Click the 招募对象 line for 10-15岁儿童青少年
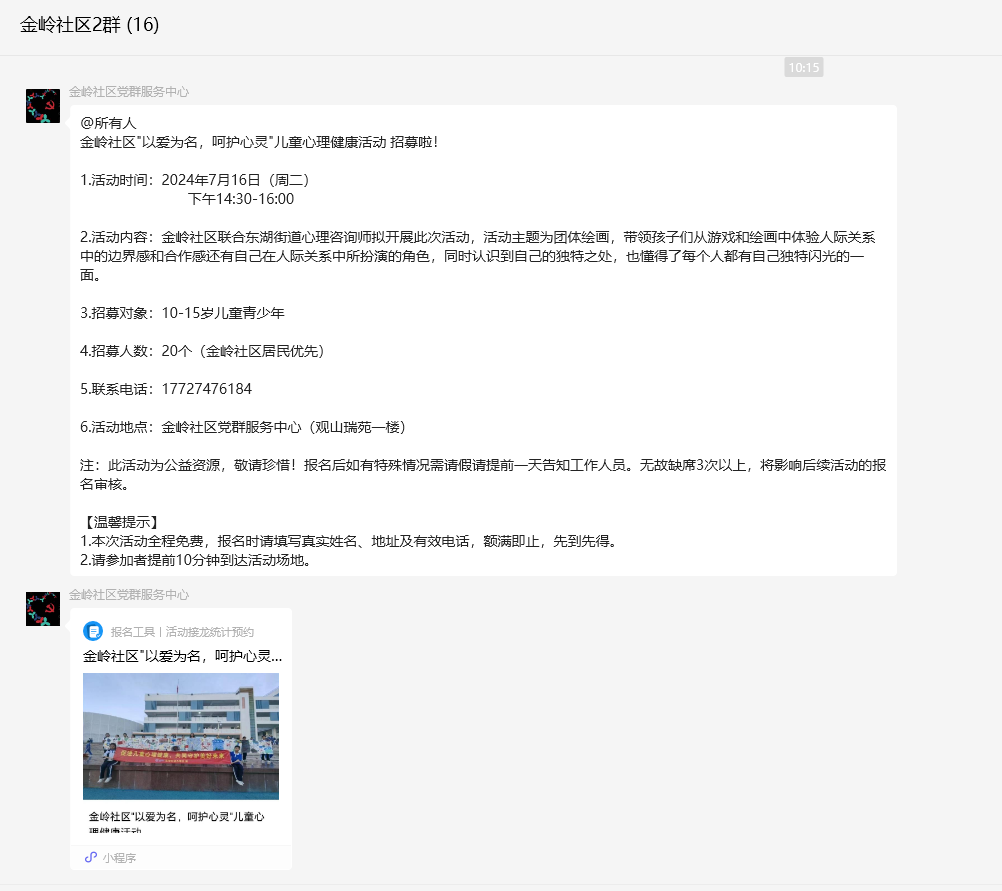Screen dimensions: 1002x891 (x=182, y=313)
